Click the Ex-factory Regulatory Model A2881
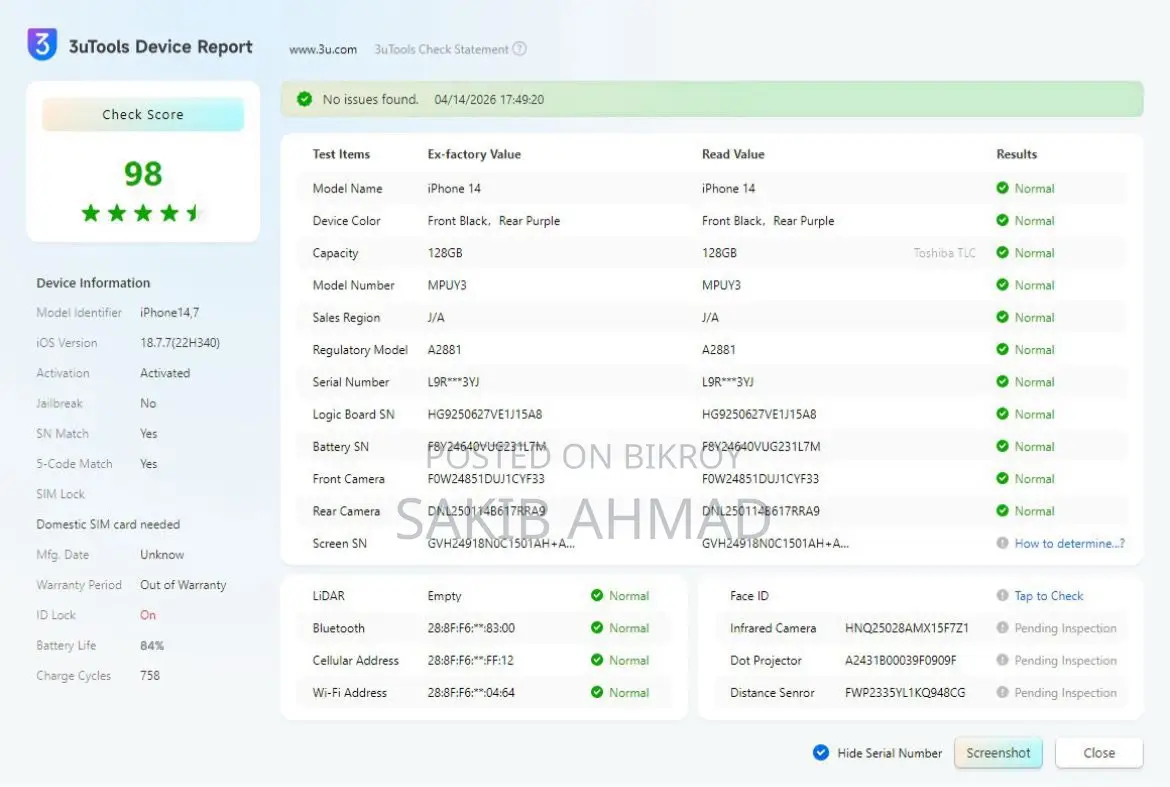 444,349
